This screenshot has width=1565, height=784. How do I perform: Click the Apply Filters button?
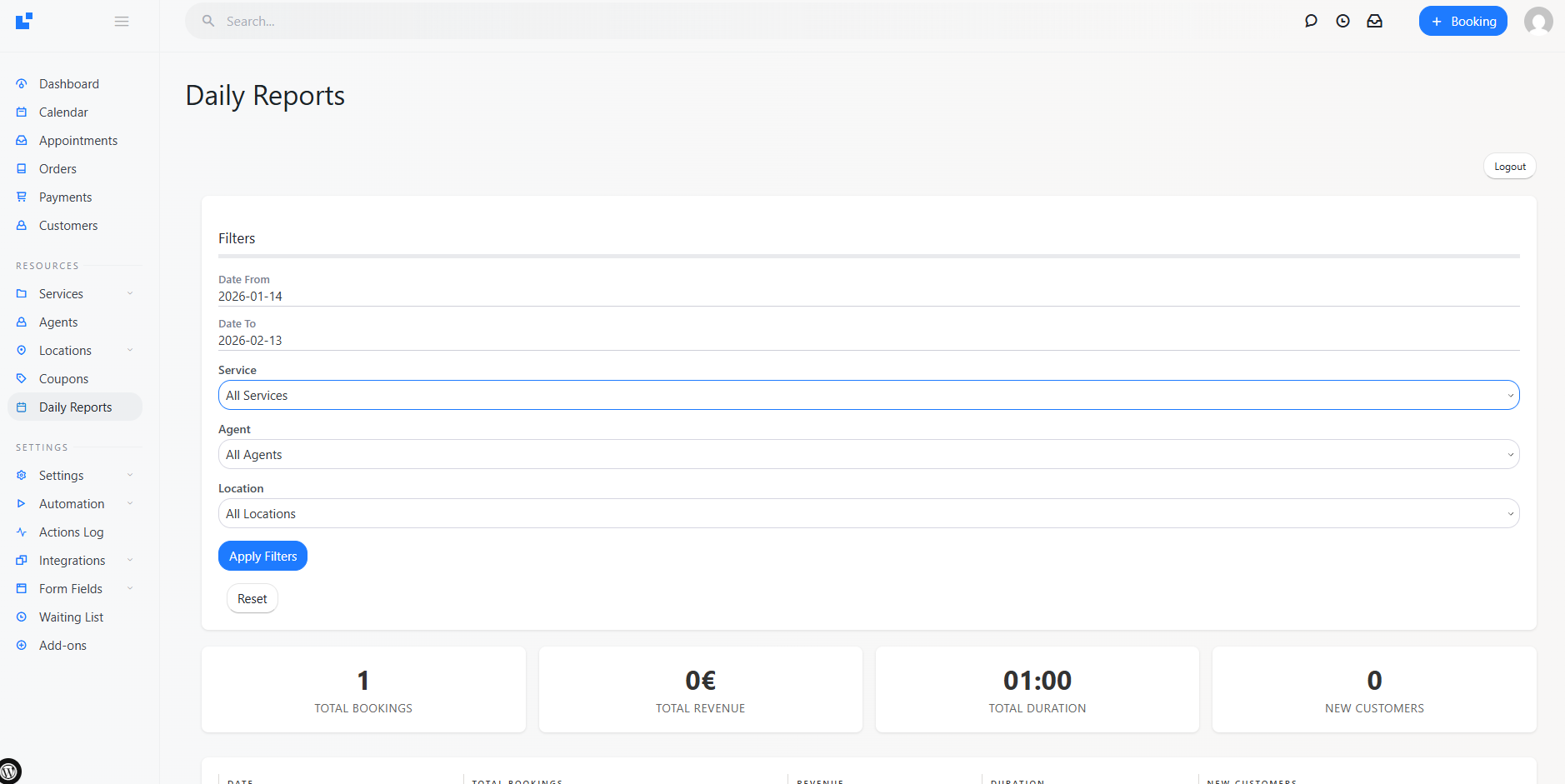click(x=262, y=556)
